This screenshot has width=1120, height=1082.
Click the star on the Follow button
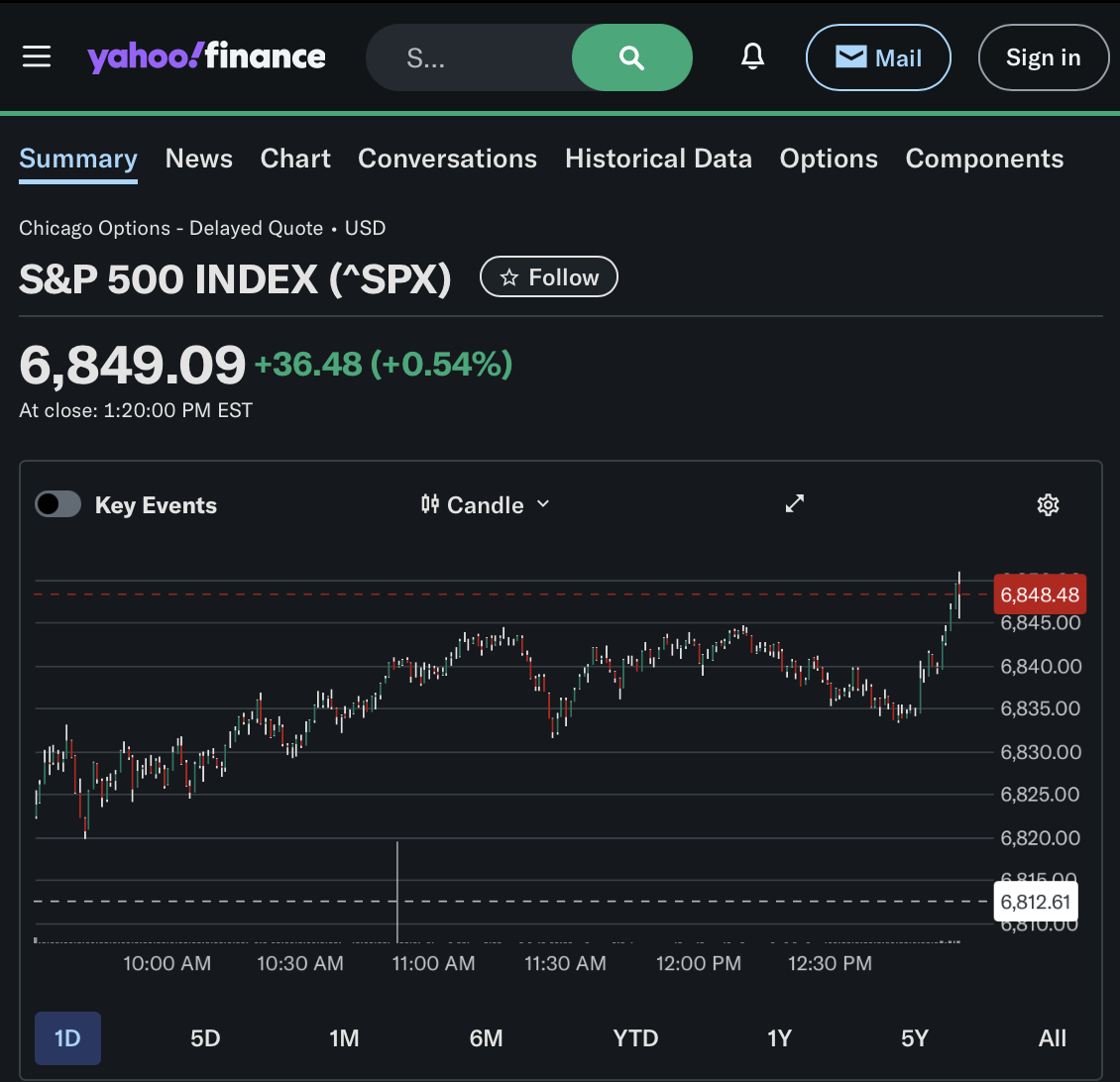[x=509, y=277]
